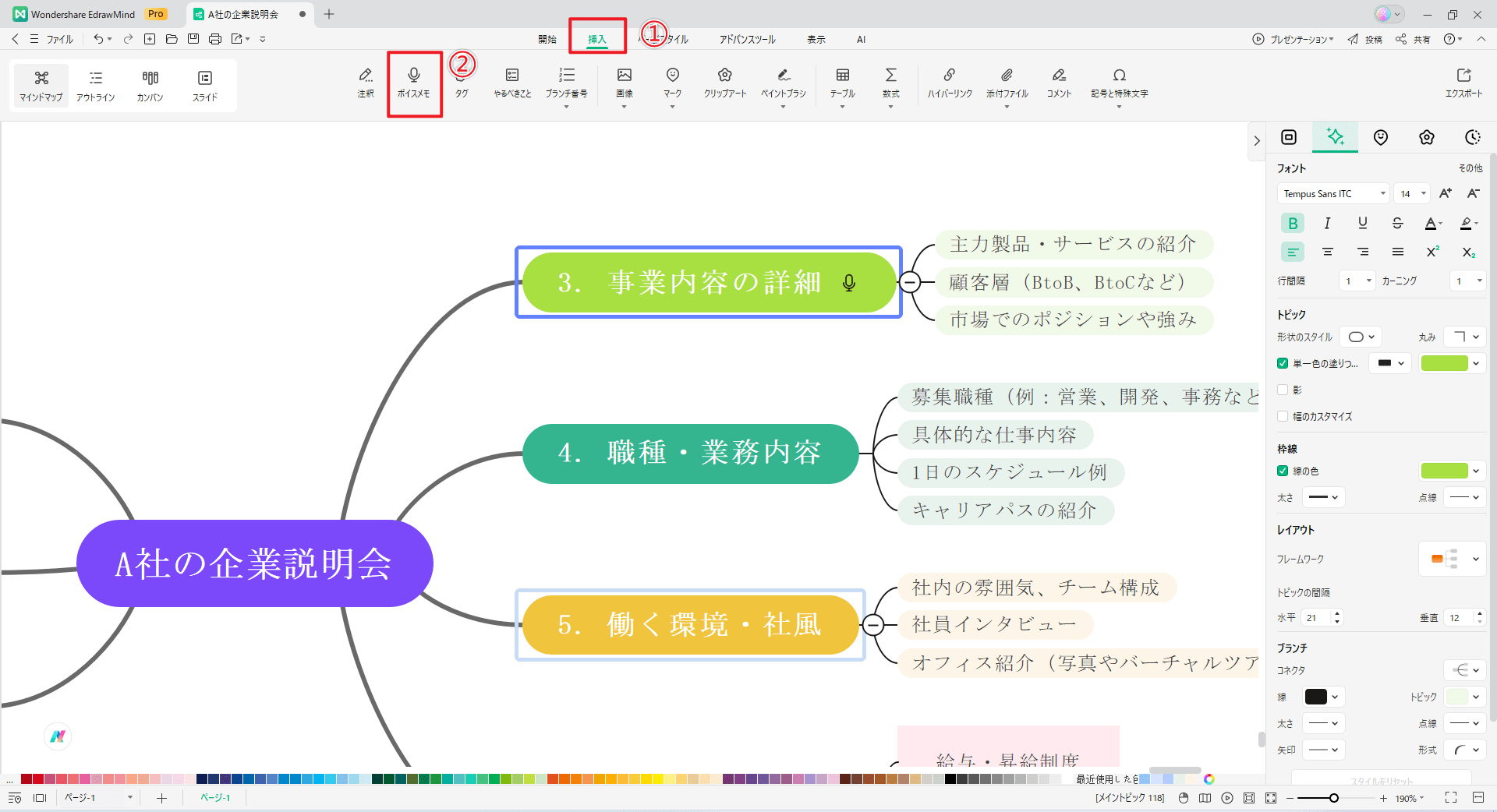
Task: Open the history clock panel tab
Action: point(1472,137)
